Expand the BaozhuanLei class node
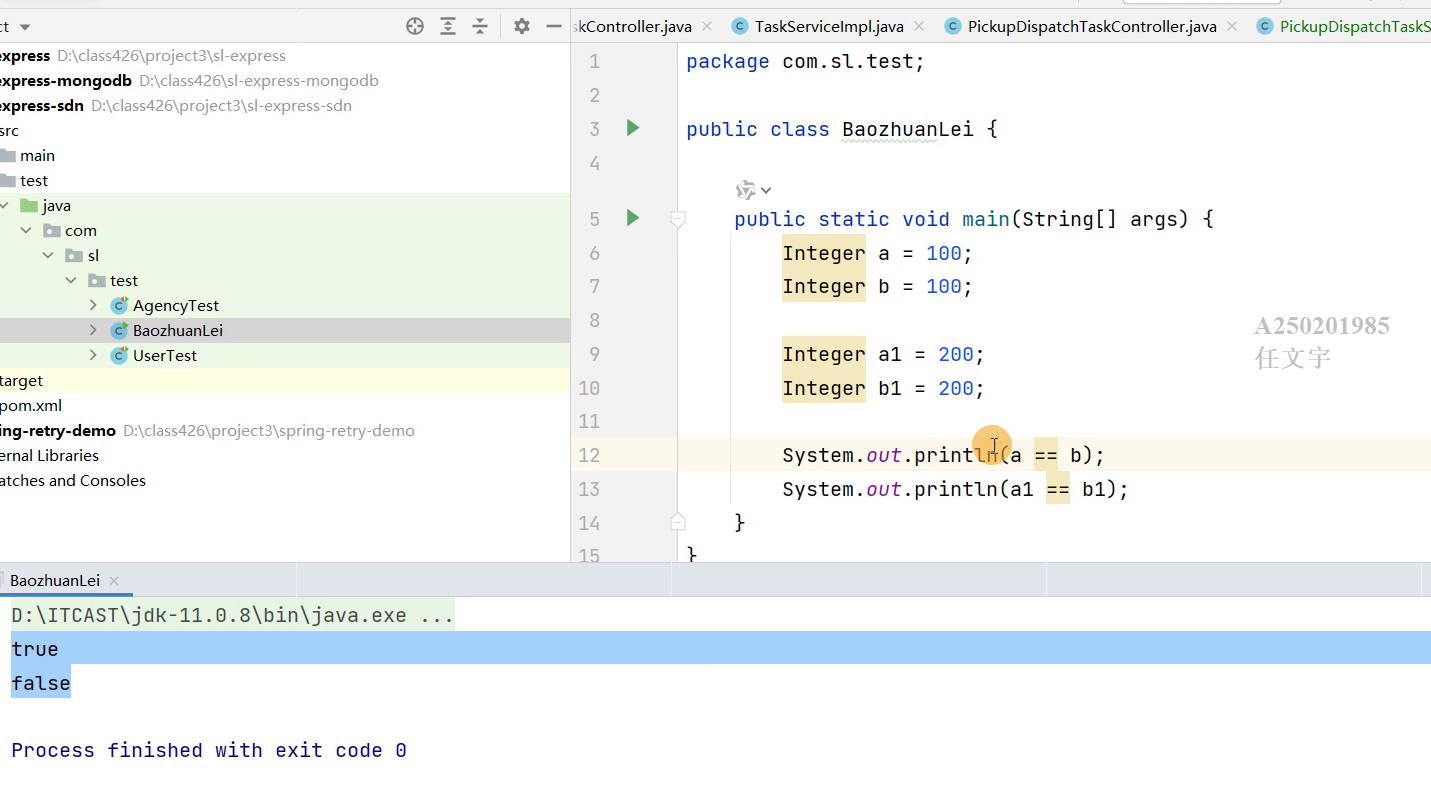1431x786 pixels. point(93,330)
